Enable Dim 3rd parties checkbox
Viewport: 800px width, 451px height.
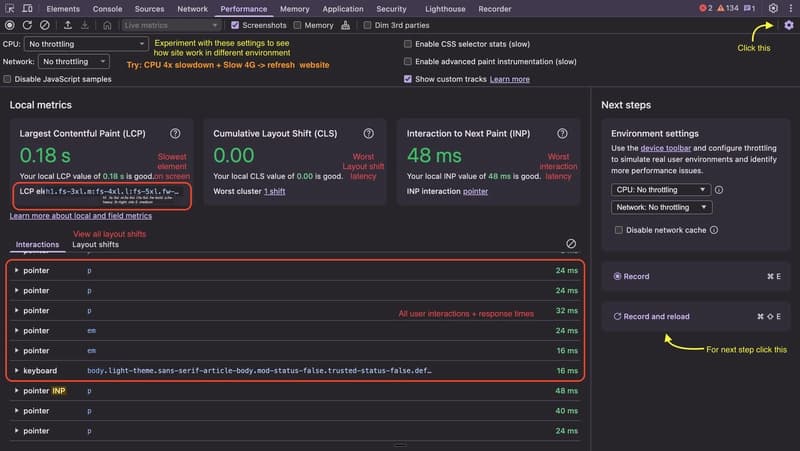point(367,25)
